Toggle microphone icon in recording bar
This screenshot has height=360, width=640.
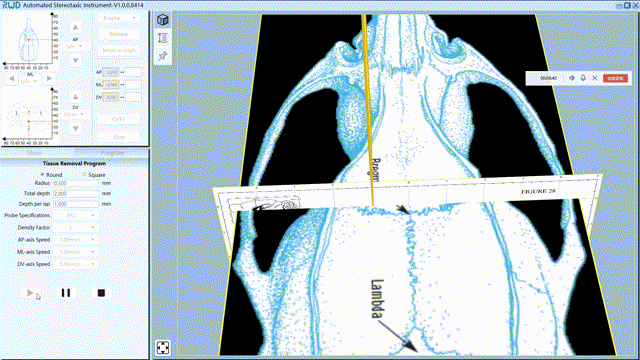click(583, 78)
